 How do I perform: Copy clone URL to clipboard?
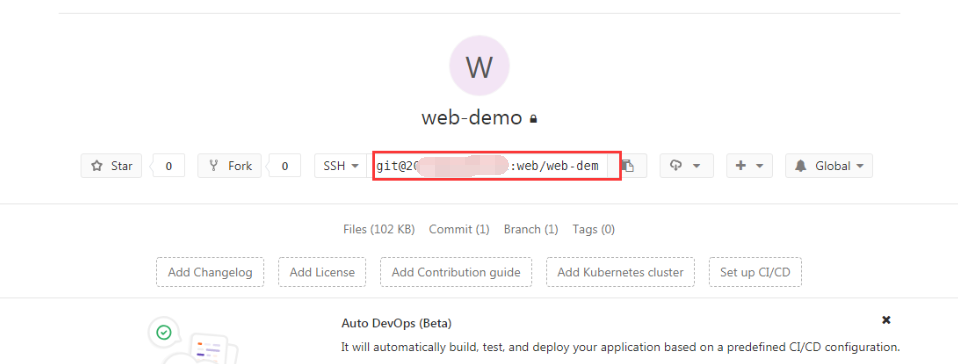click(x=629, y=166)
